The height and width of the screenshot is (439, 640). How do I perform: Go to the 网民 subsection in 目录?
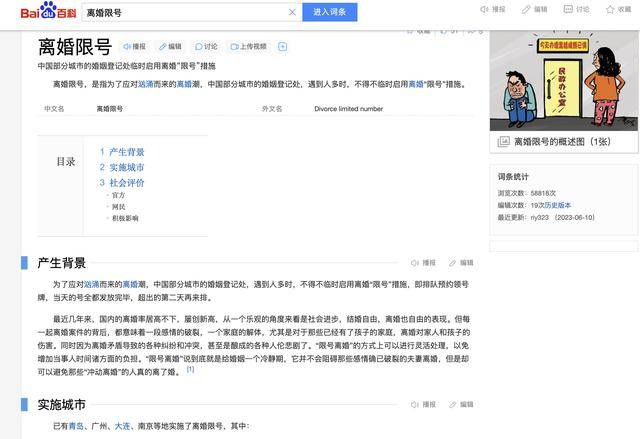[118, 207]
